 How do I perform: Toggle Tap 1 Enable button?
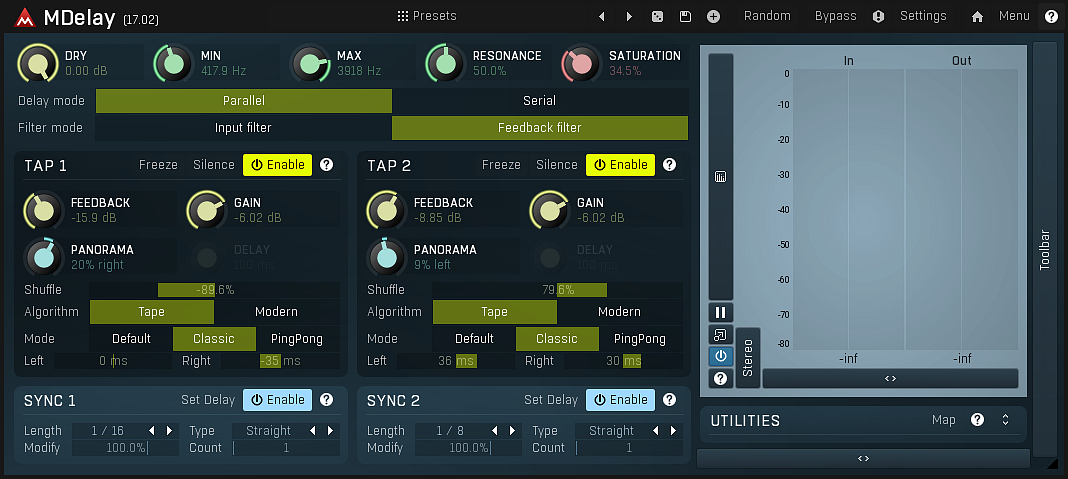click(x=278, y=164)
